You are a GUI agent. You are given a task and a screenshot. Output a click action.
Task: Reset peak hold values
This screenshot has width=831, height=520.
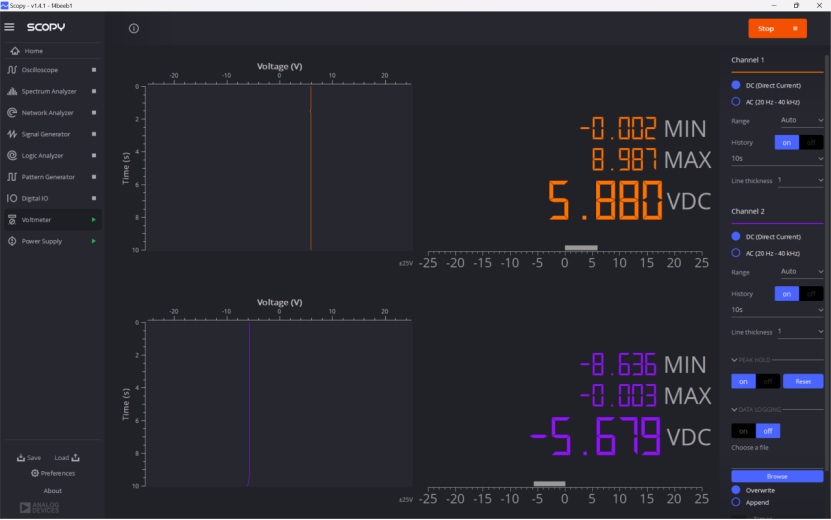pyautogui.click(x=803, y=381)
